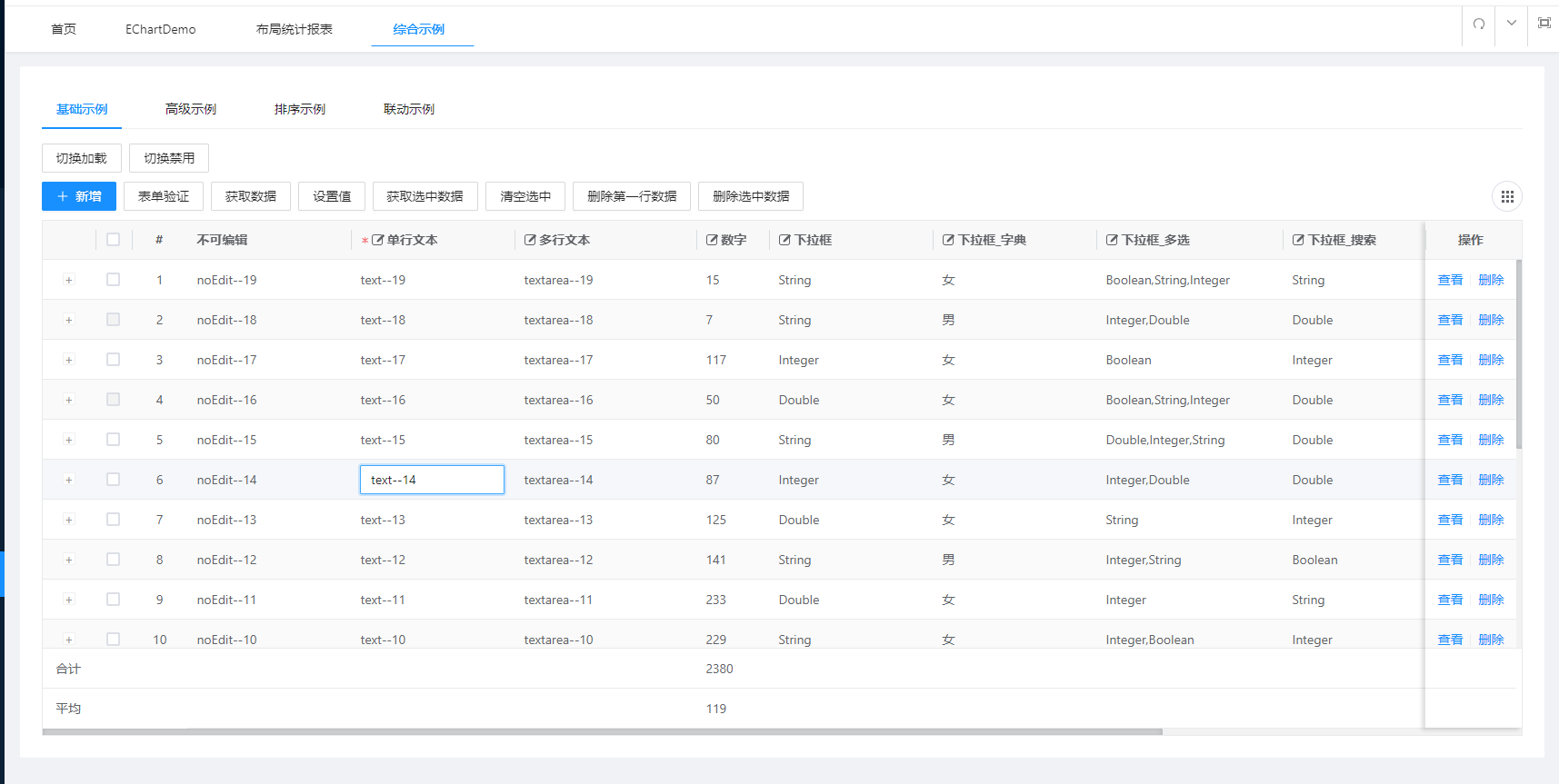Check the checkbox for row 1
The image size is (1559, 784).
coord(113,280)
